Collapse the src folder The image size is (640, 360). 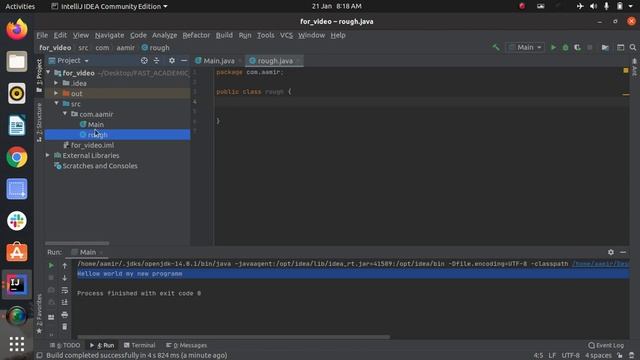(56, 104)
